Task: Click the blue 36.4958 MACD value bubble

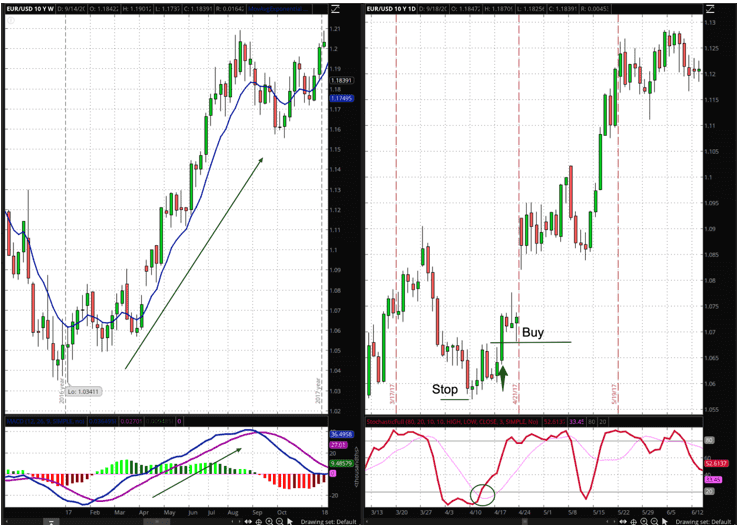Action: tap(341, 434)
